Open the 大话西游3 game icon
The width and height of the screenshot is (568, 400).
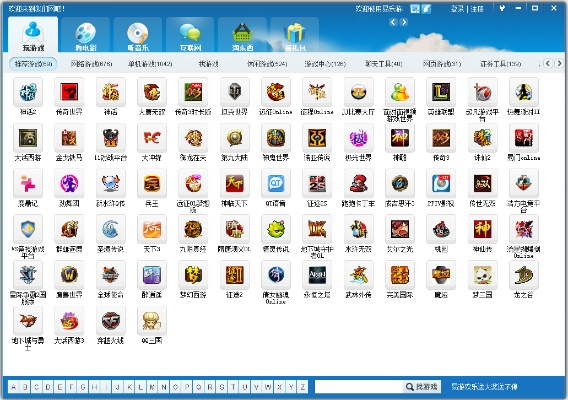(x=69, y=321)
